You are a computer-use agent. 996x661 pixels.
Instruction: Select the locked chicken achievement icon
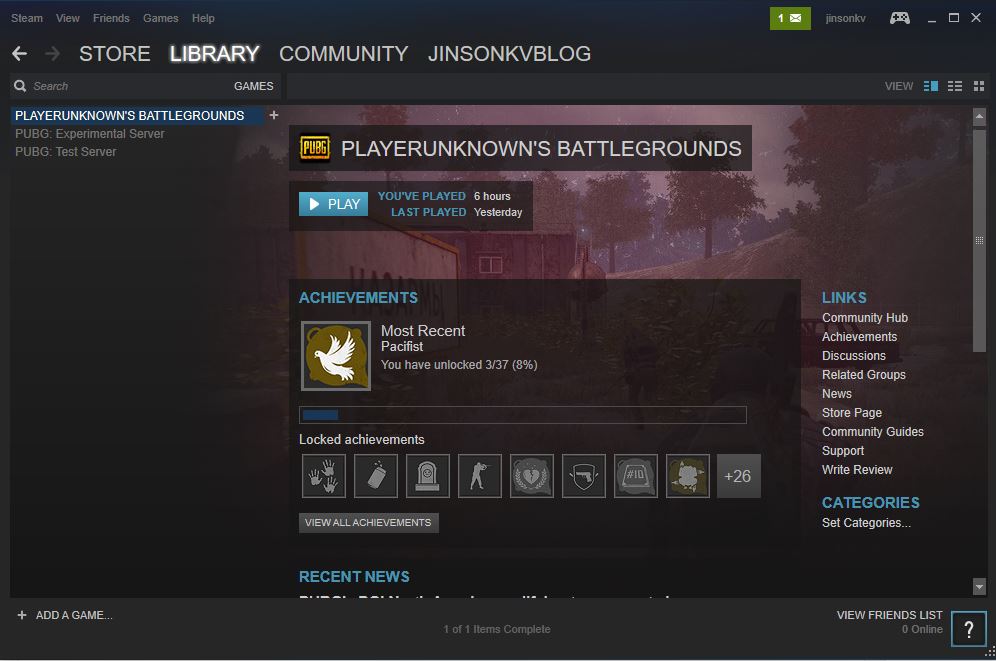tap(687, 476)
